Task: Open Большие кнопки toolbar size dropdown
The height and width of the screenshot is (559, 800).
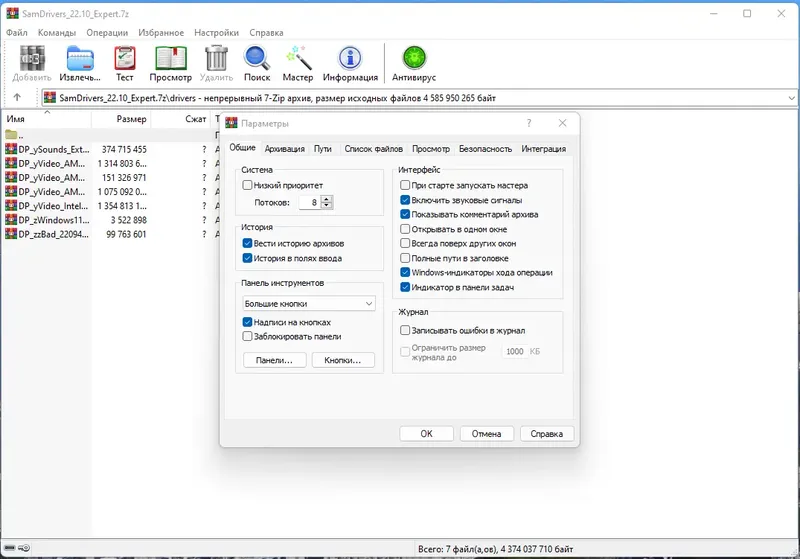Action: coord(309,303)
